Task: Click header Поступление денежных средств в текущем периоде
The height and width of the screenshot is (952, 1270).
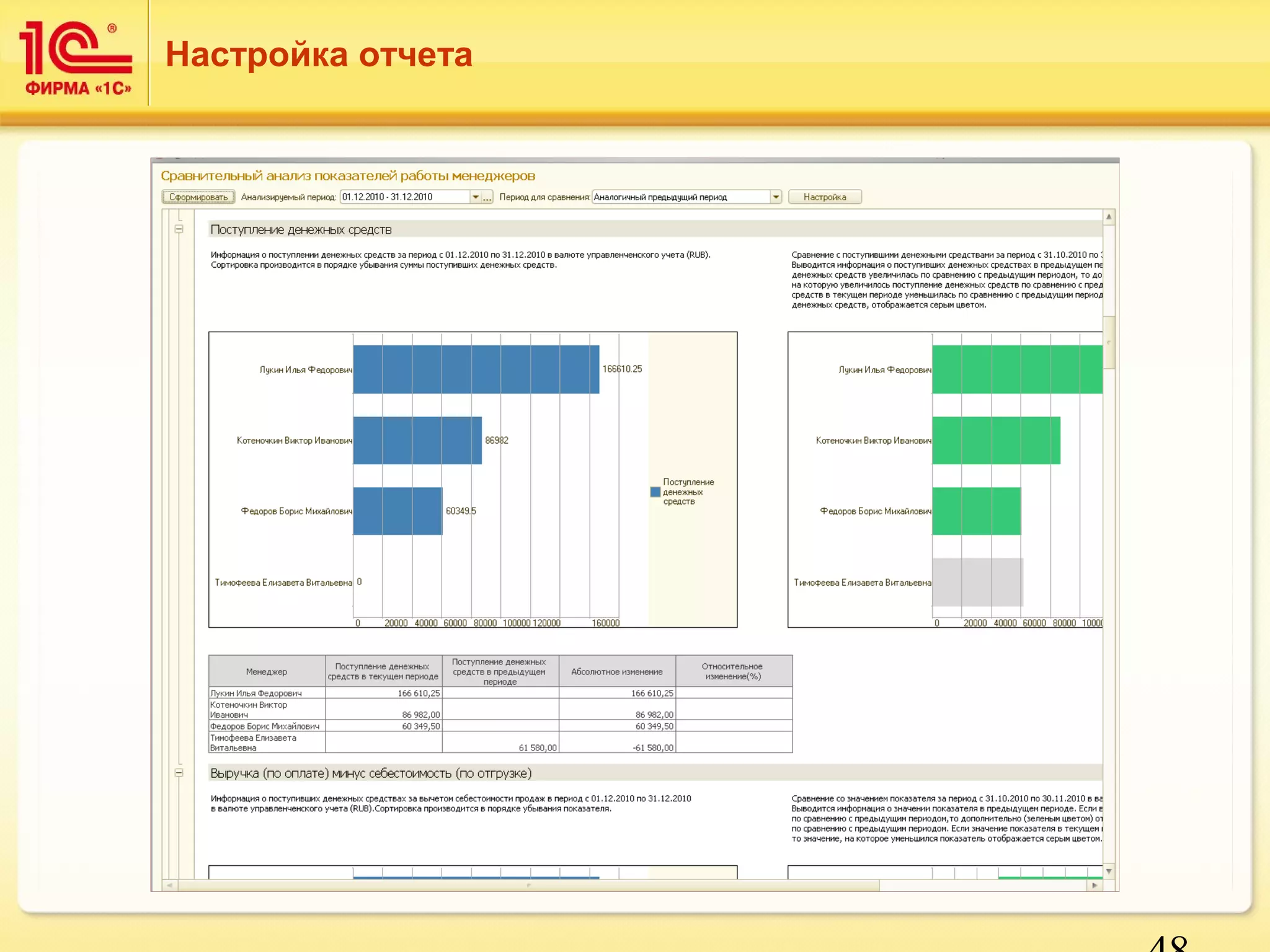Action: (x=383, y=671)
